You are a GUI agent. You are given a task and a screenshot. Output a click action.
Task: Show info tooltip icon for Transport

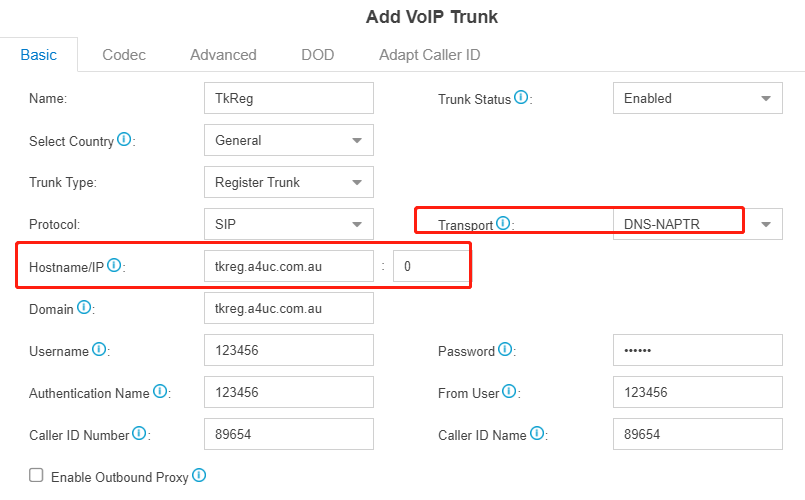[503, 223]
